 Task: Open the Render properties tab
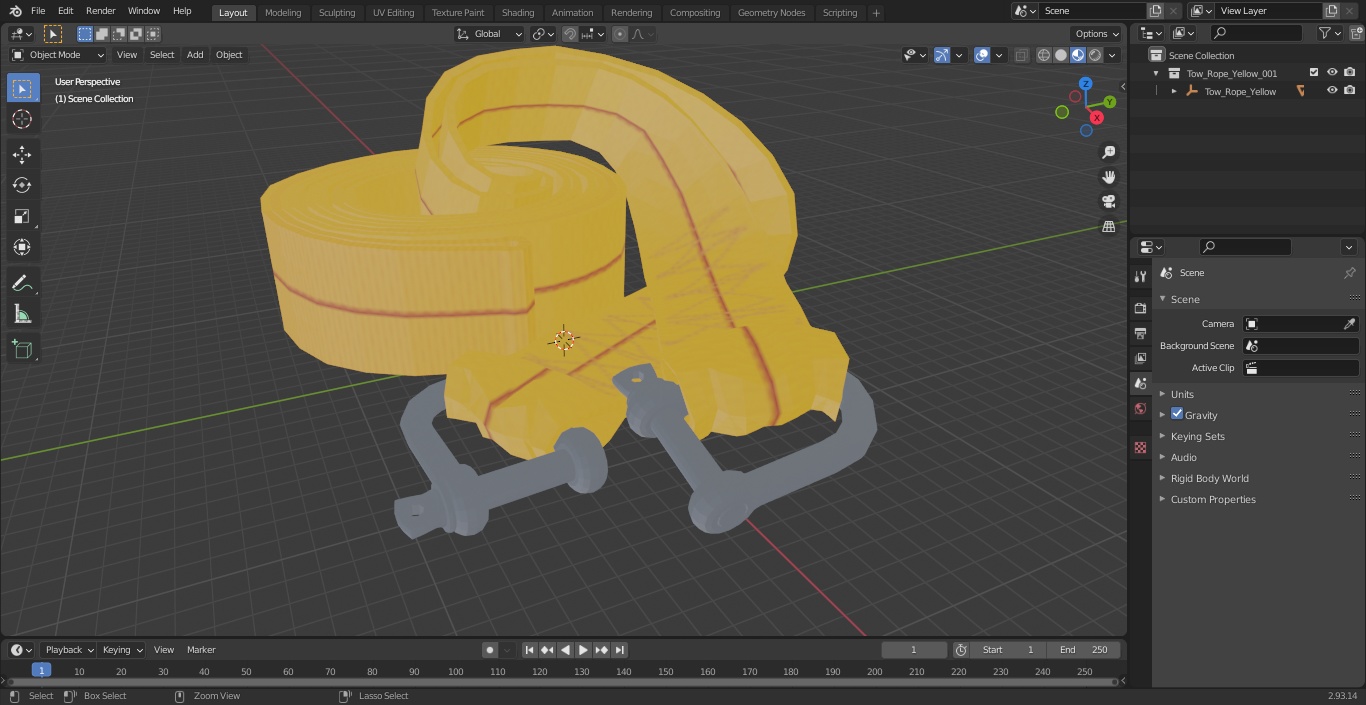pyautogui.click(x=1140, y=308)
